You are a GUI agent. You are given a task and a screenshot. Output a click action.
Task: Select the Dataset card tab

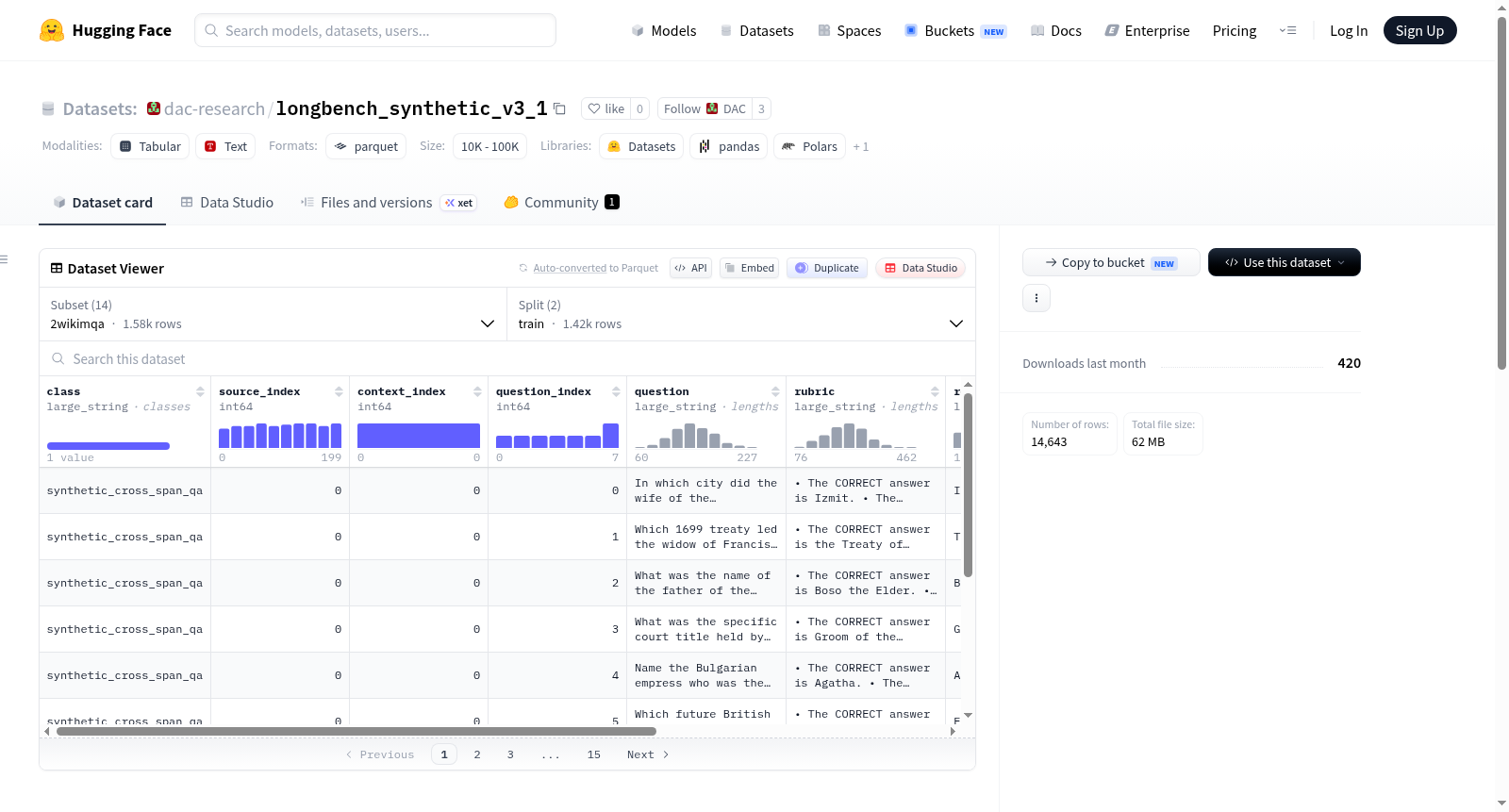(x=103, y=202)
